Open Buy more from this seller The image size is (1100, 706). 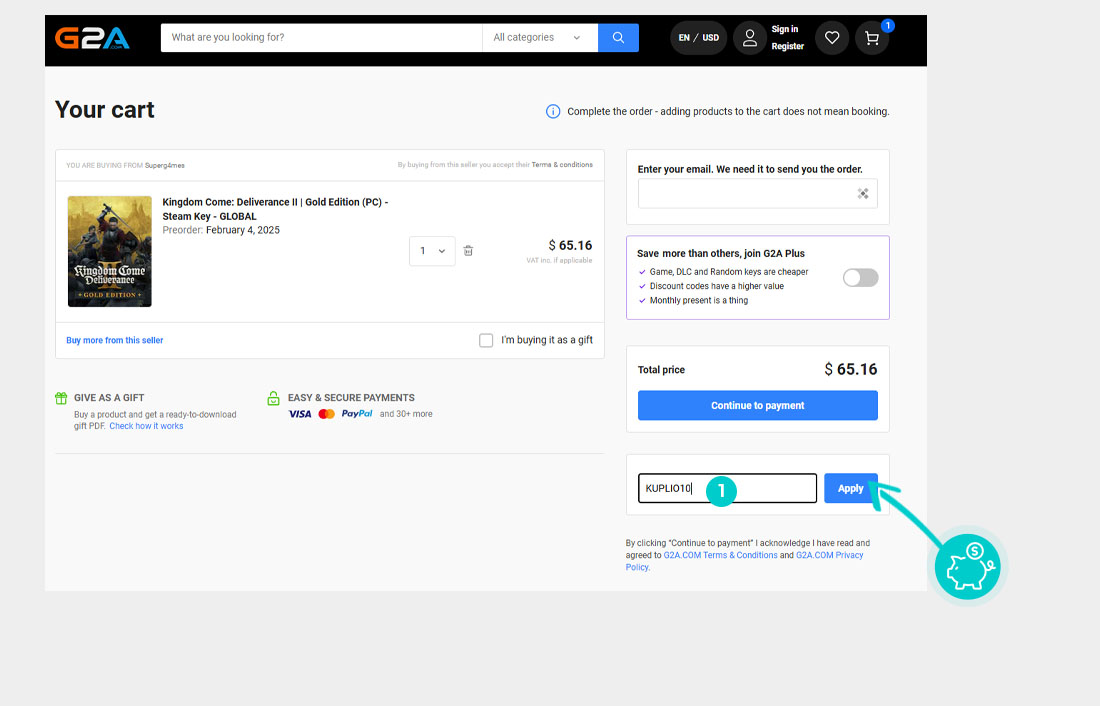[114, 340]
